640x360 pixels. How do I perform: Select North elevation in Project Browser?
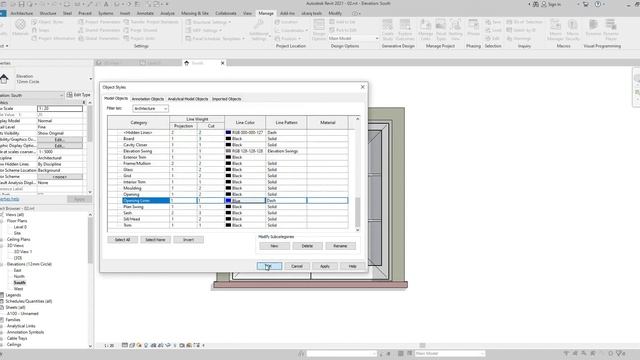(19, 276)
